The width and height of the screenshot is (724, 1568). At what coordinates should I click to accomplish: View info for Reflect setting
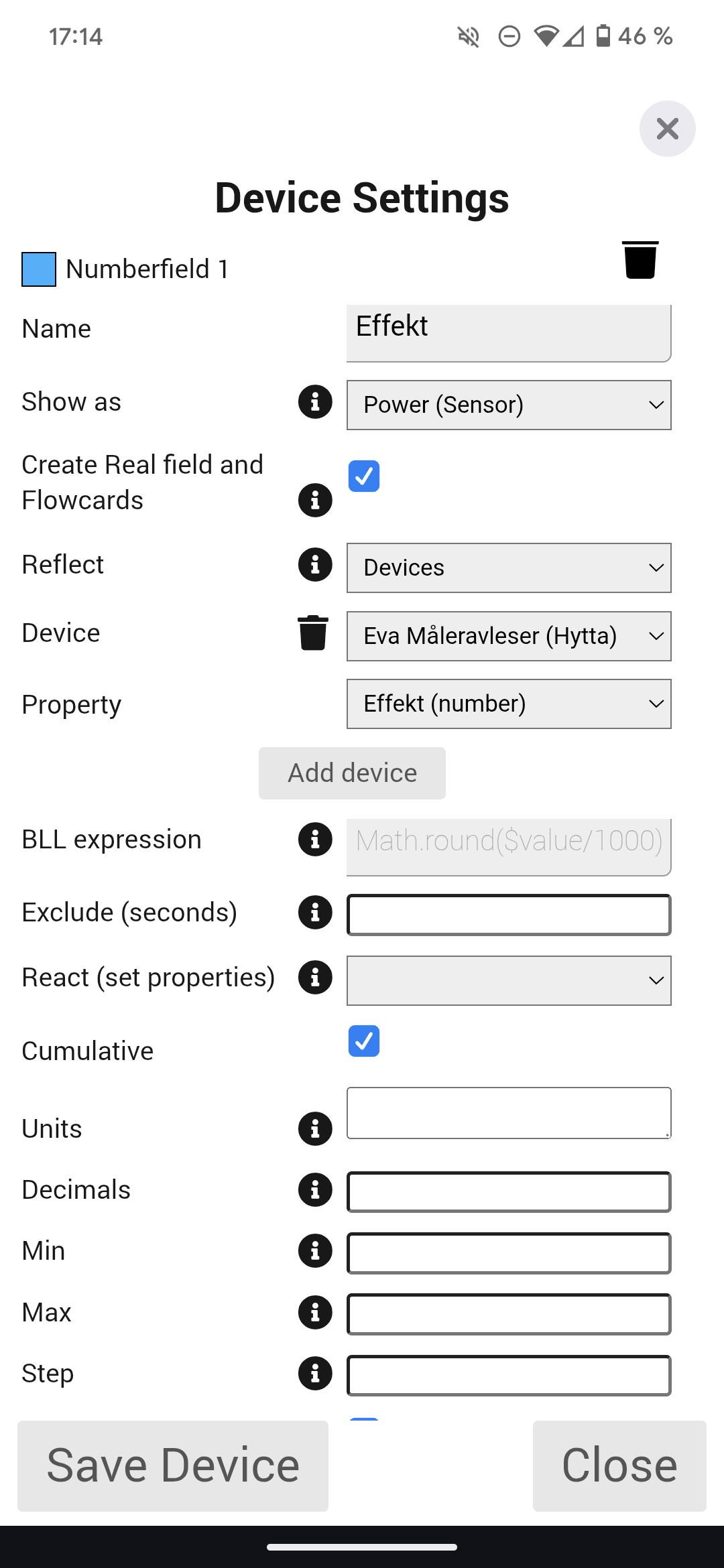tap(315, 564)
